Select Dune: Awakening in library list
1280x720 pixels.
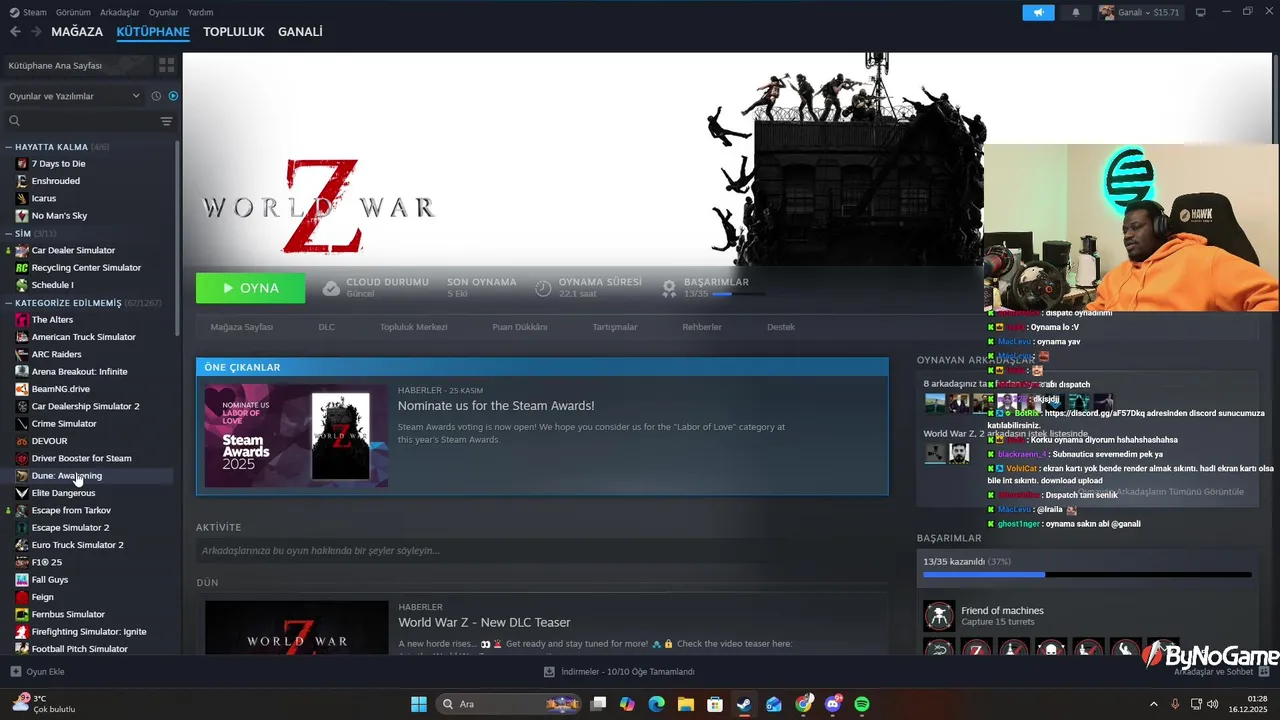tap(66, 476)
